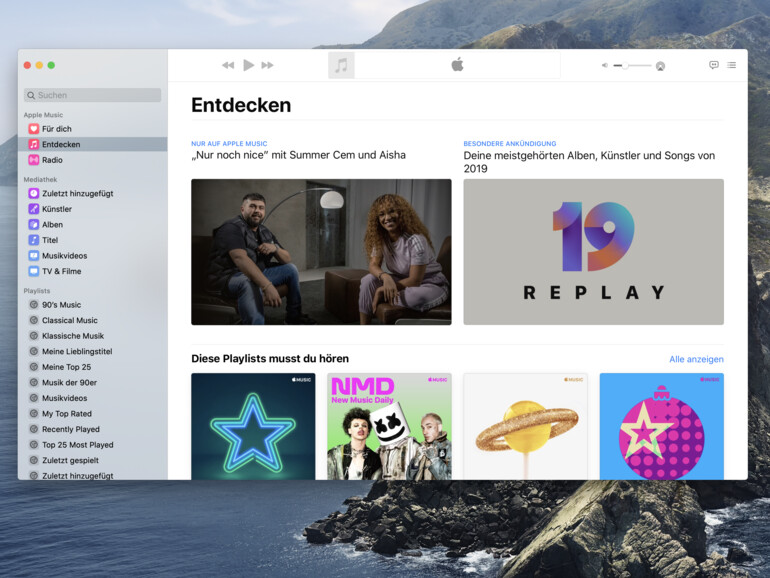Click the NUR AUF APPLE MUSIC label
This screenshot has width=770, height=578.
tap(229, 144)
